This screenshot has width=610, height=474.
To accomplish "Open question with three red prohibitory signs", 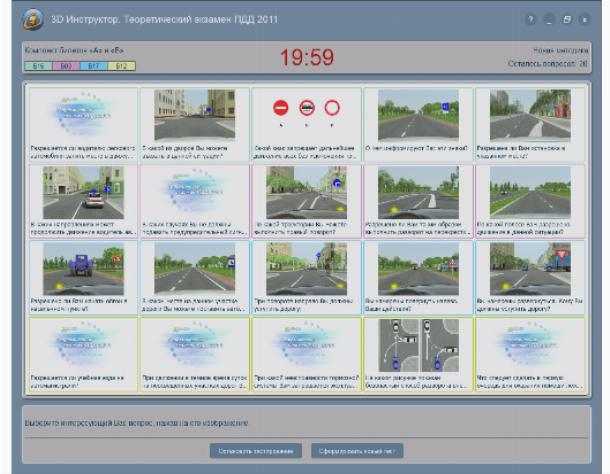I will point(306,124).
